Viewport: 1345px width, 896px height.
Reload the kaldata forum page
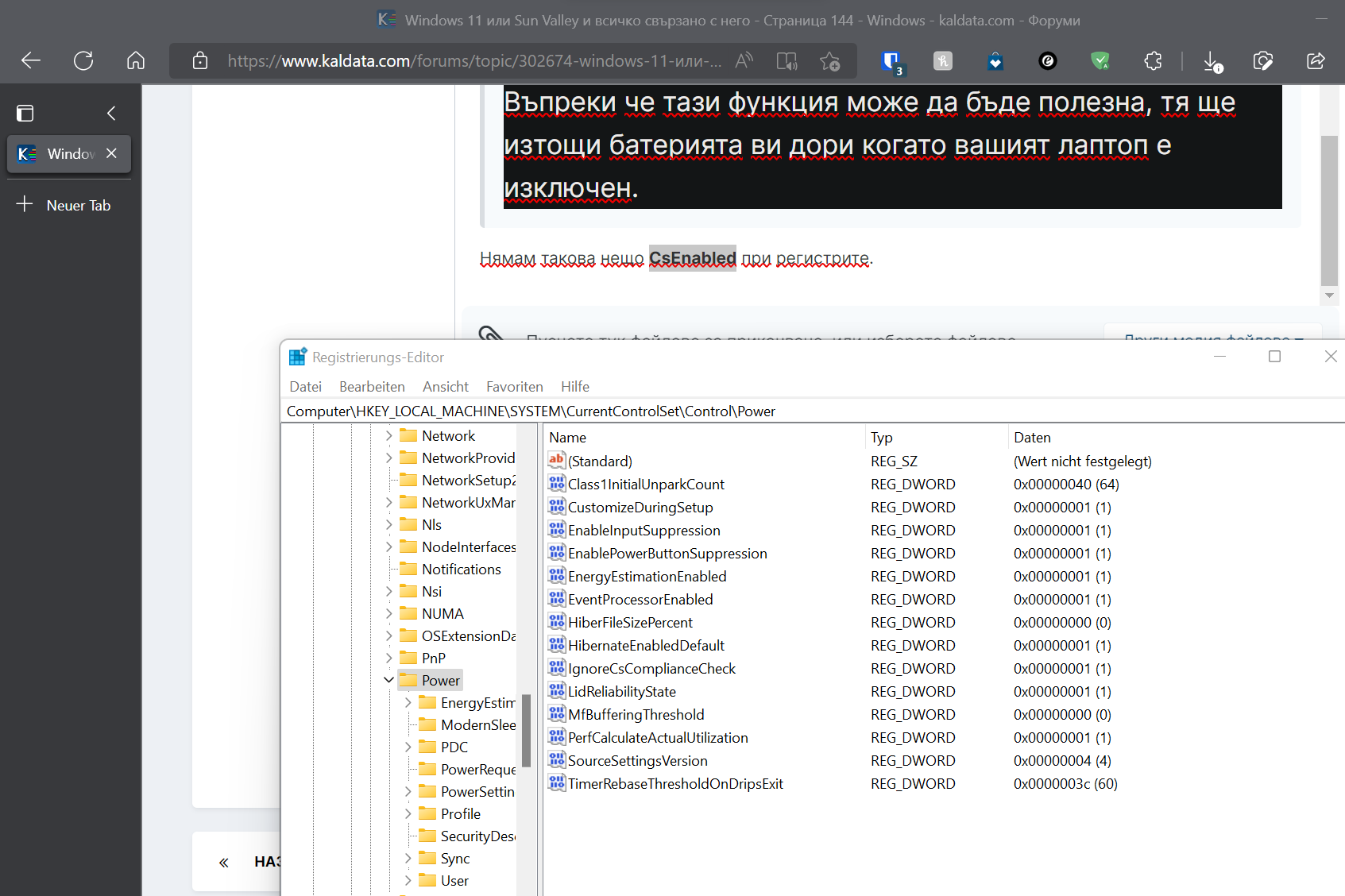click(x=83, y=60)
